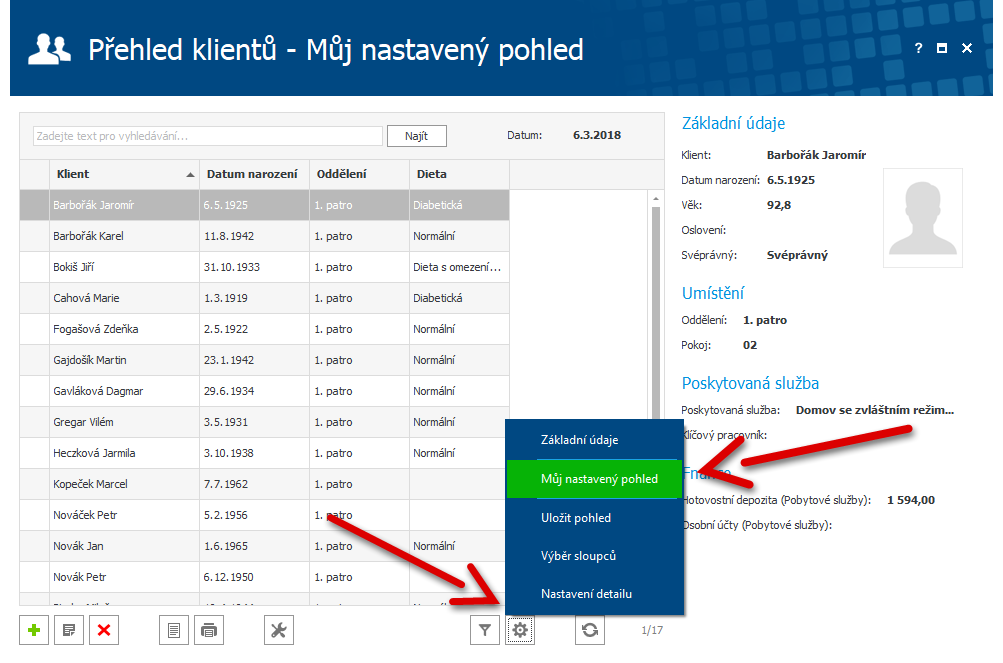This screenshot has width=1003, height=663.
Task: Click birth date 6.12.1950 cell
Action: click(x=254, y=577)
